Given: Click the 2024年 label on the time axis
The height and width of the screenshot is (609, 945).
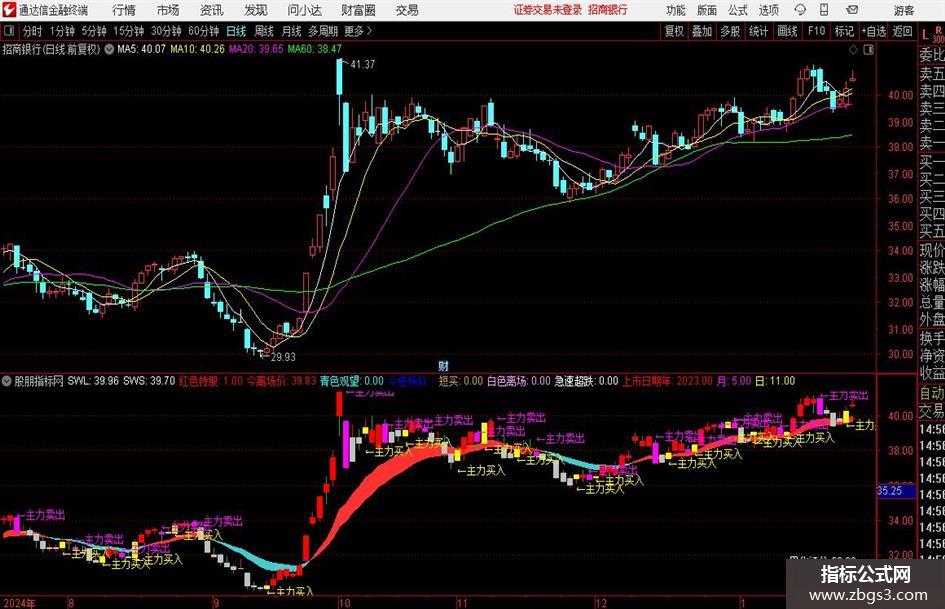Looking at the screenshot, I should (19, 603).
